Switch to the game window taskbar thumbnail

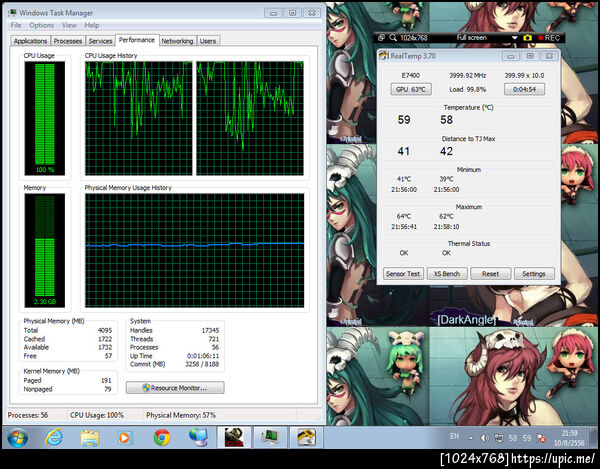click(234, 437)
